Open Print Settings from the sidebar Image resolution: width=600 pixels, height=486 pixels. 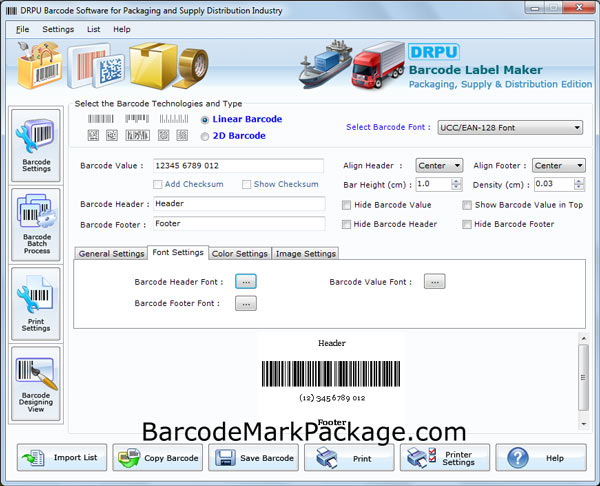pyautogui.click(x=36, y=304)
